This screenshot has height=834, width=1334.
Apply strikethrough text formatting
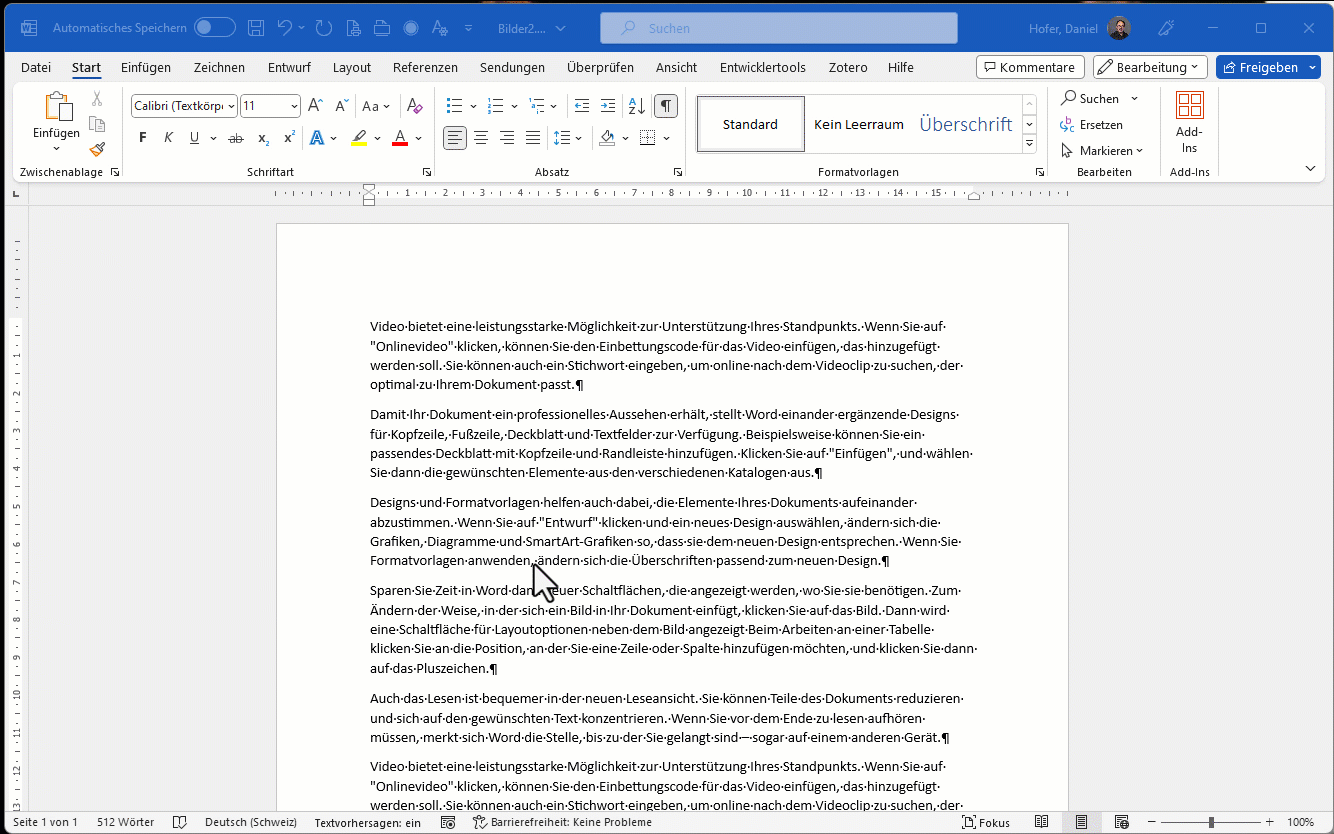pyautogui.click(x=236, y=138)
